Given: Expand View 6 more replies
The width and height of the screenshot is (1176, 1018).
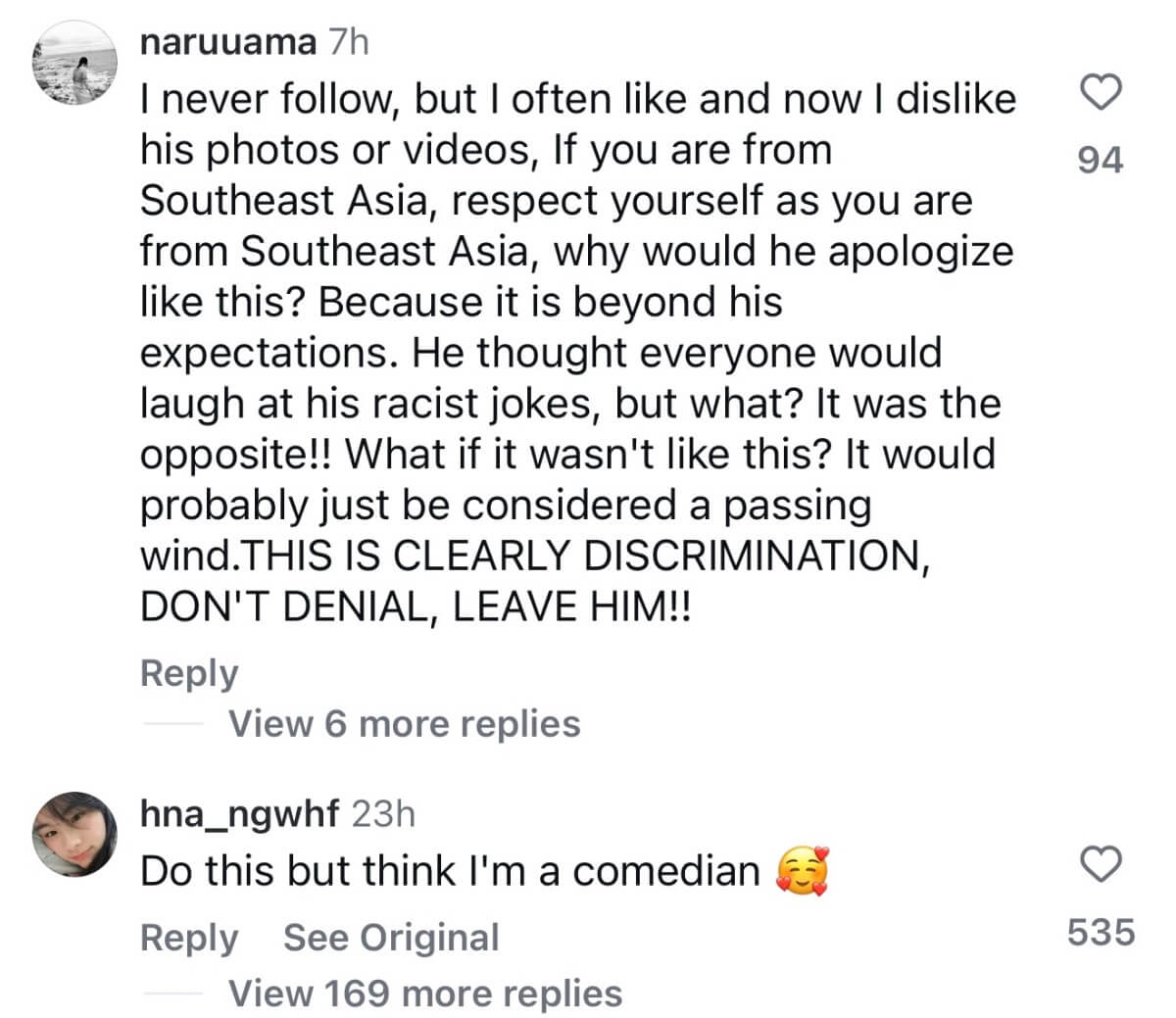Looking at the screenshot, I should (x=404, y=724).
